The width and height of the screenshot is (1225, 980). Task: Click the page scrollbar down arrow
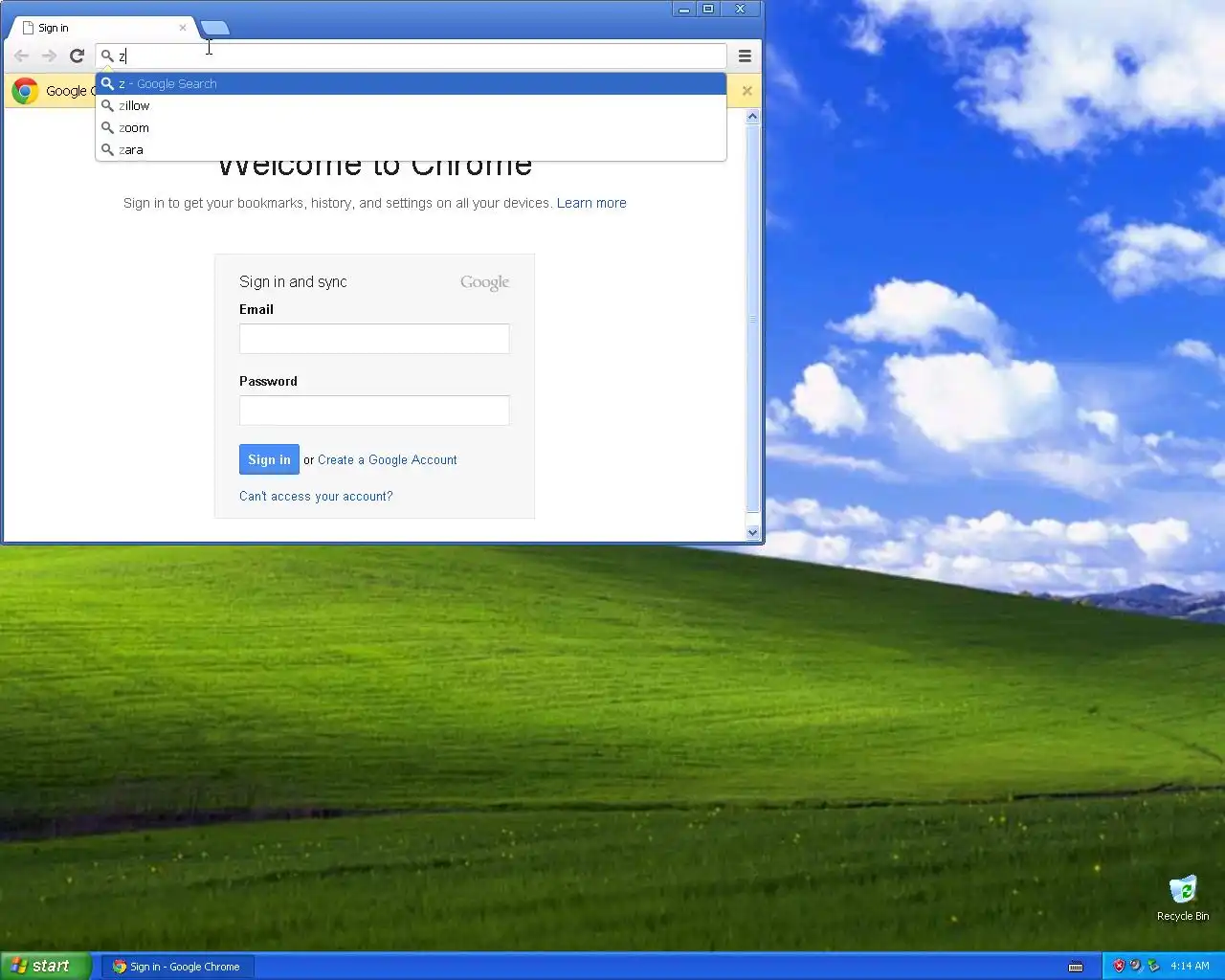[x=752, y=532]
